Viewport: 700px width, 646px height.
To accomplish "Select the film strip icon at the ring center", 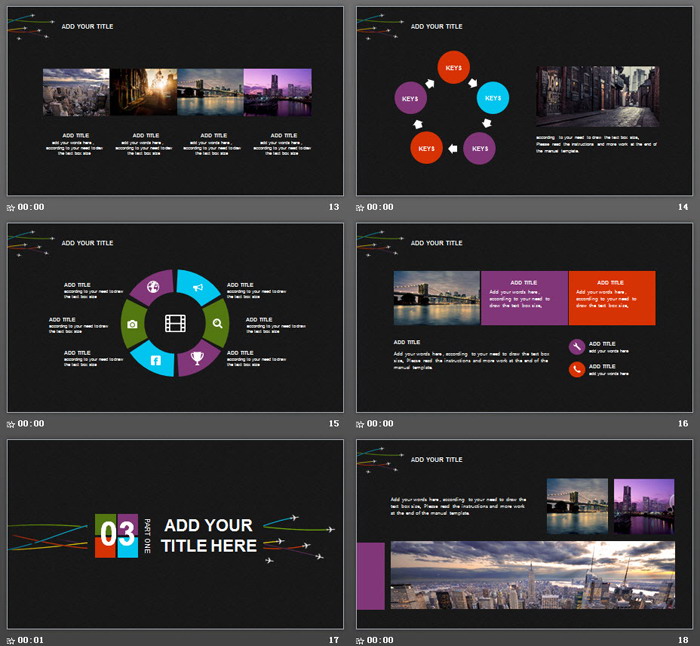I will click(x=175, y=323).
